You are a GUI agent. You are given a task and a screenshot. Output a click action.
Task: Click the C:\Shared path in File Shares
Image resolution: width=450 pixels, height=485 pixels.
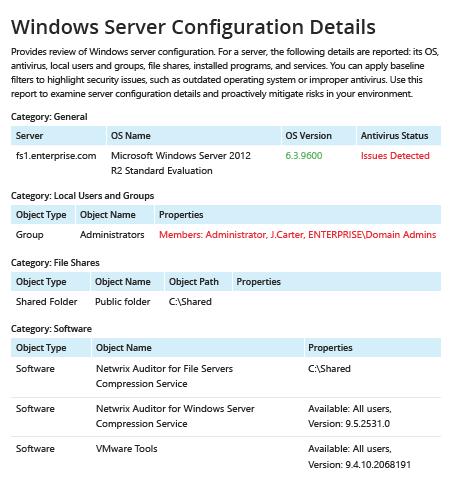coord(190,302)
